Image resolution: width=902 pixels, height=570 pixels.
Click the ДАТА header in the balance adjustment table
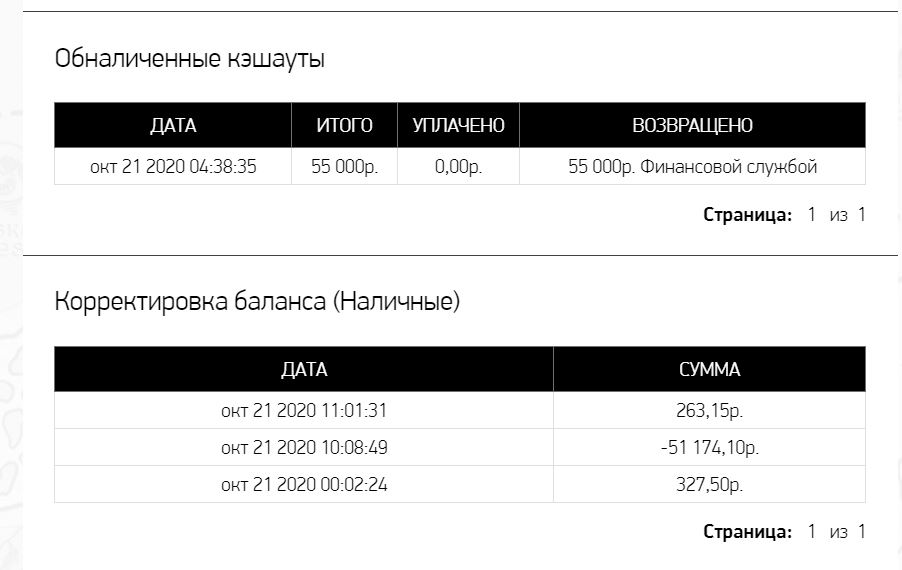304,370
